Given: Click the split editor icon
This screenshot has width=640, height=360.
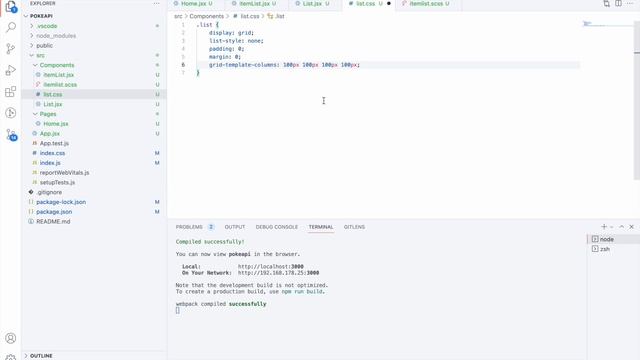Looking at the screenshot, I should tap(618, 4).
